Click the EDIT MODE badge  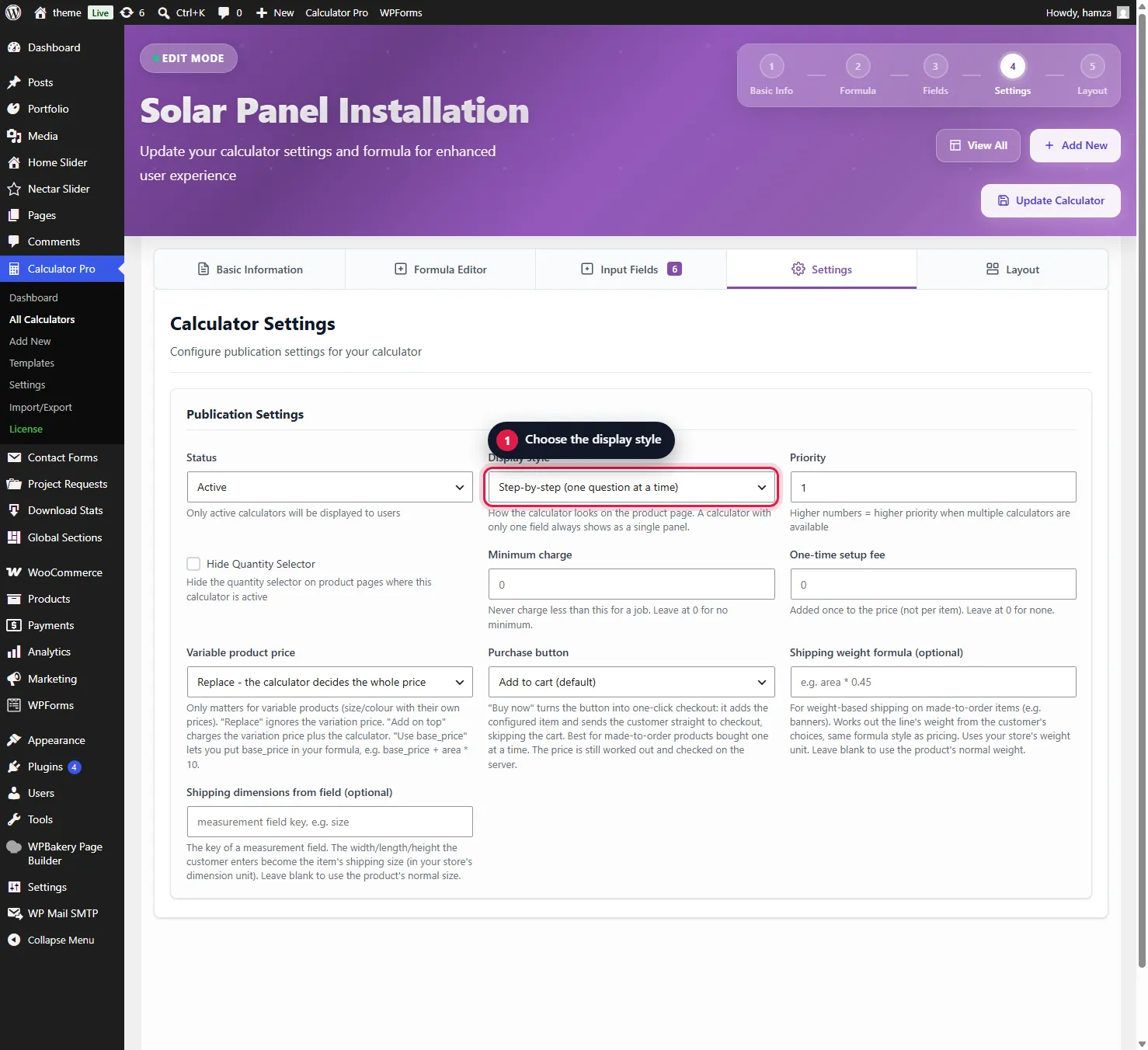tap(189, 58)
